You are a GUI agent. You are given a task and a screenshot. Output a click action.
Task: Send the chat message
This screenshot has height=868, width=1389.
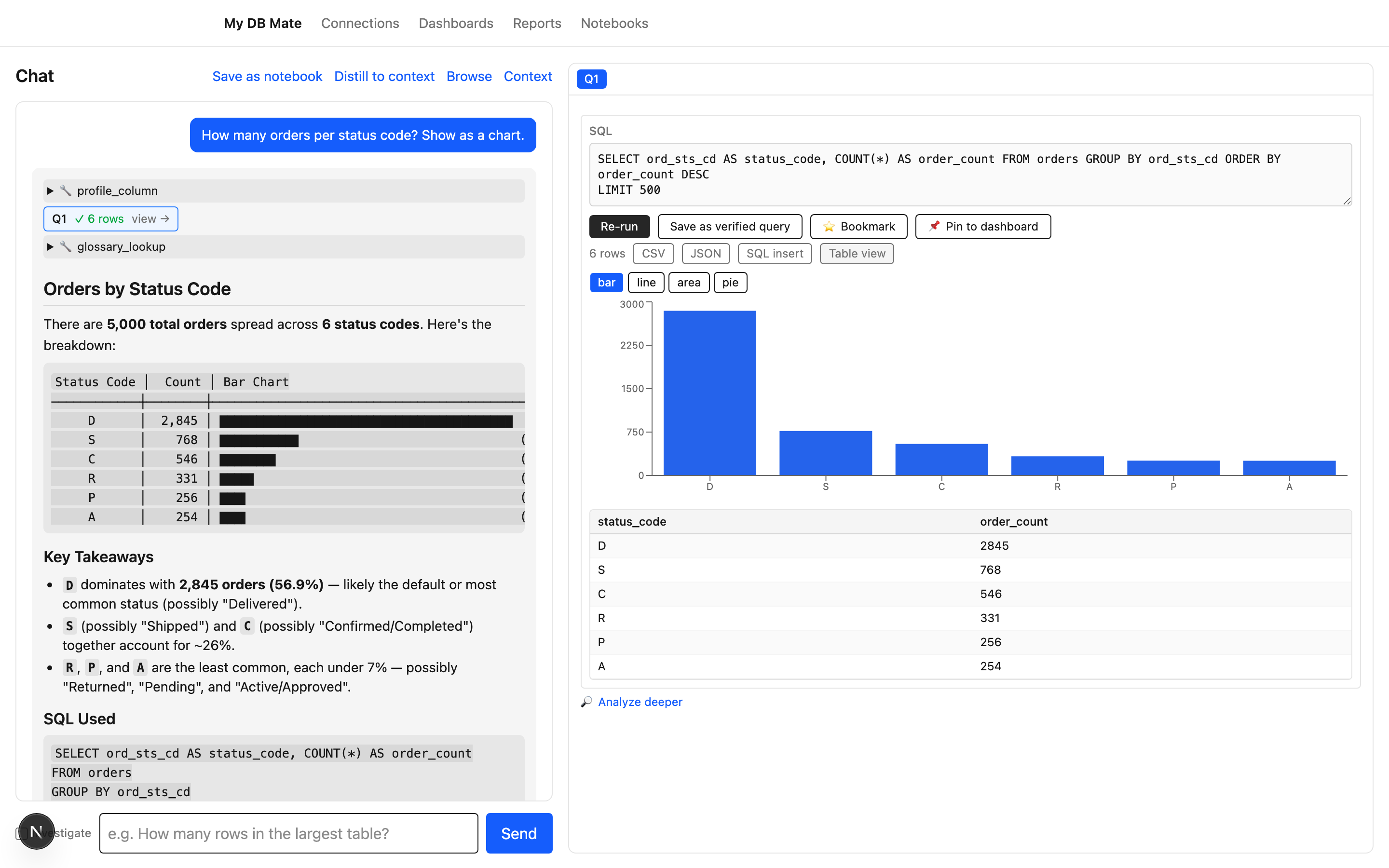[518, 833]
